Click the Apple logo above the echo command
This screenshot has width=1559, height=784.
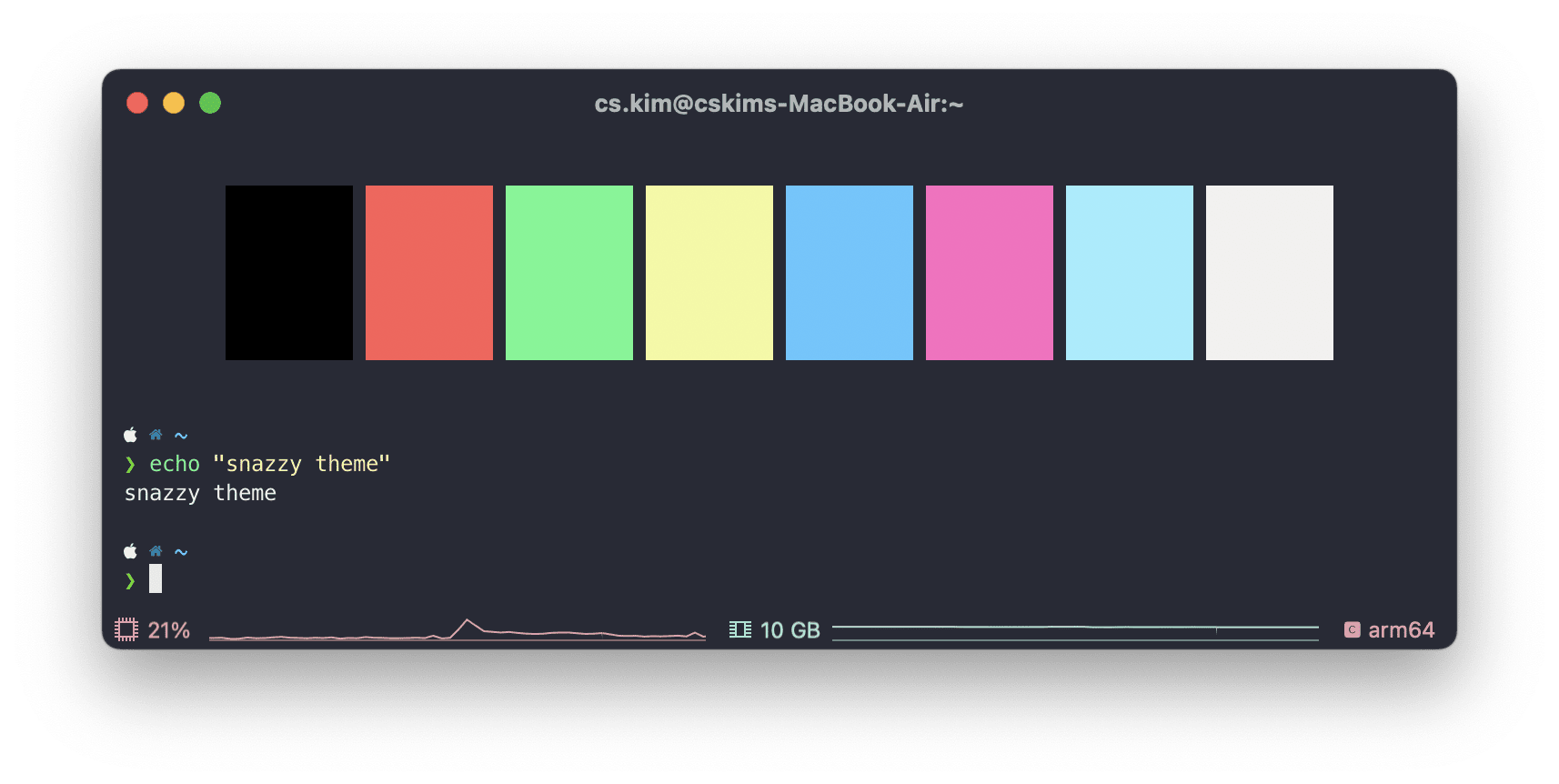pyautogui.click(x=130, y=435)
